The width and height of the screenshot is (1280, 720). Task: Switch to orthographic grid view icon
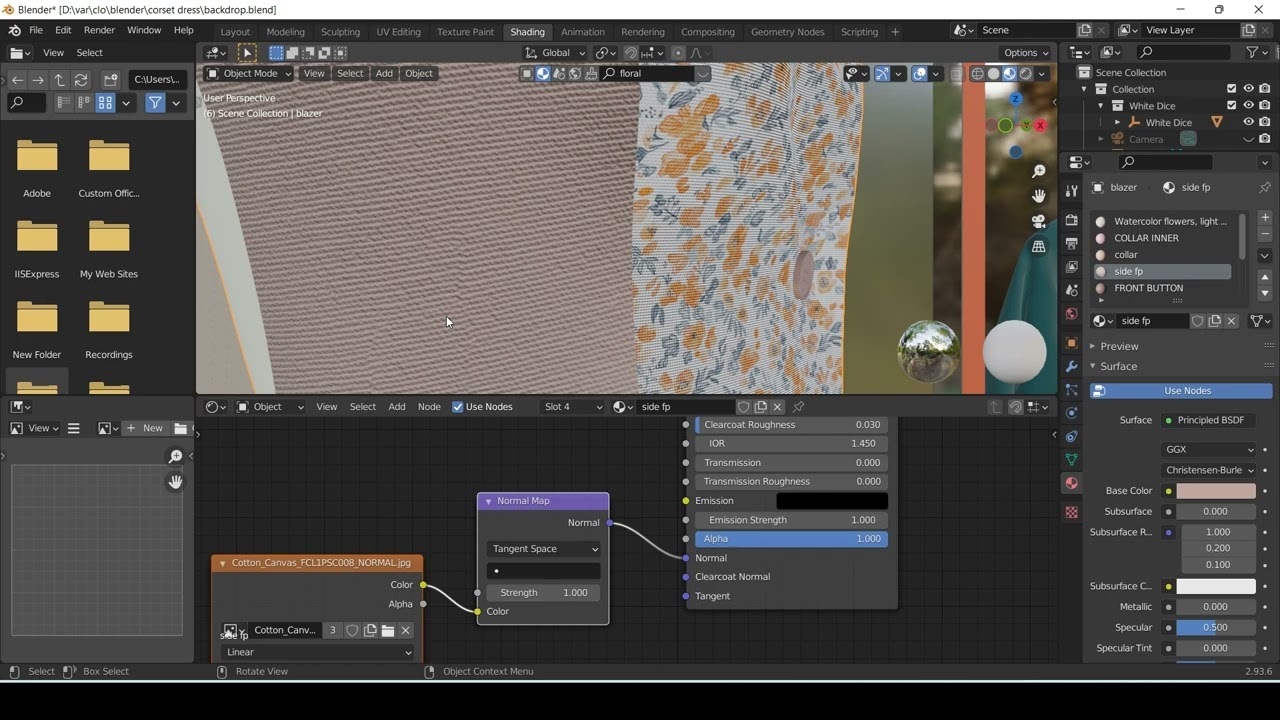click(x=1039, y=246)
